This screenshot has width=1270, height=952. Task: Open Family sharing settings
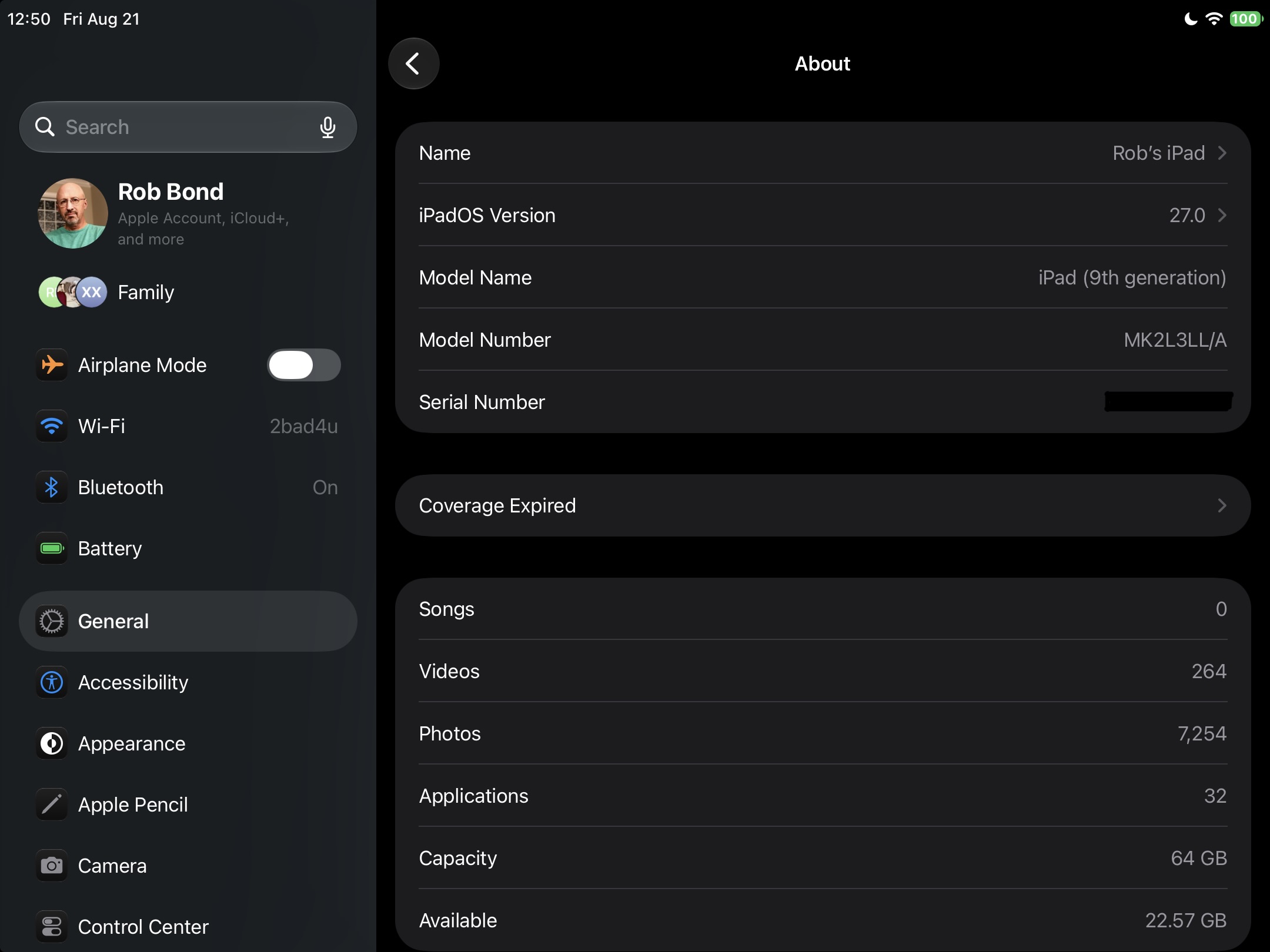(188, 292)
